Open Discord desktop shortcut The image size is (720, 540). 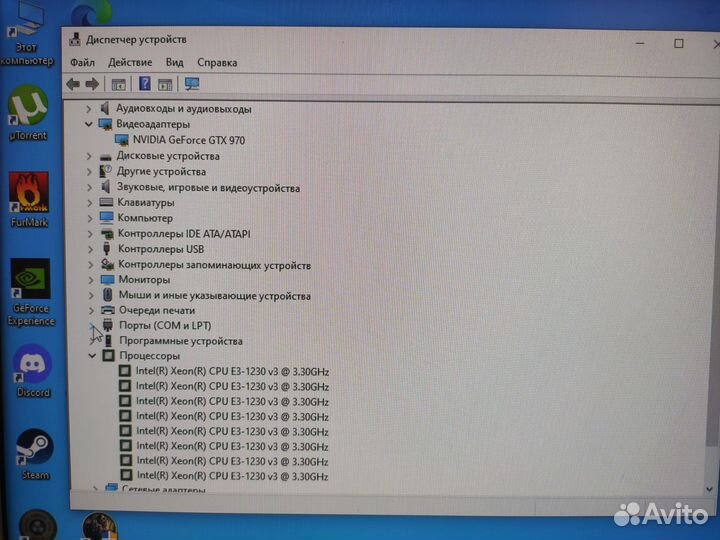point(33,371)
